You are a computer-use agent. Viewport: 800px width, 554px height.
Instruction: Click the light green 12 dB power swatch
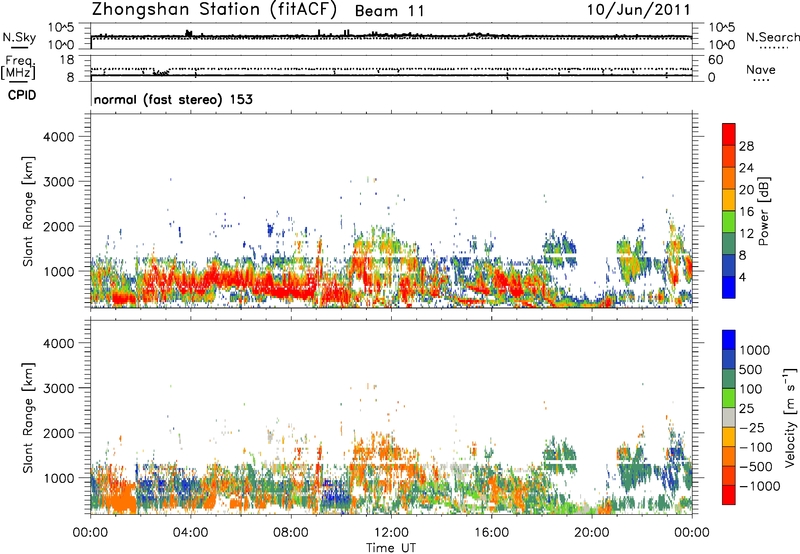pyautogui.click(x=729, y=222)
